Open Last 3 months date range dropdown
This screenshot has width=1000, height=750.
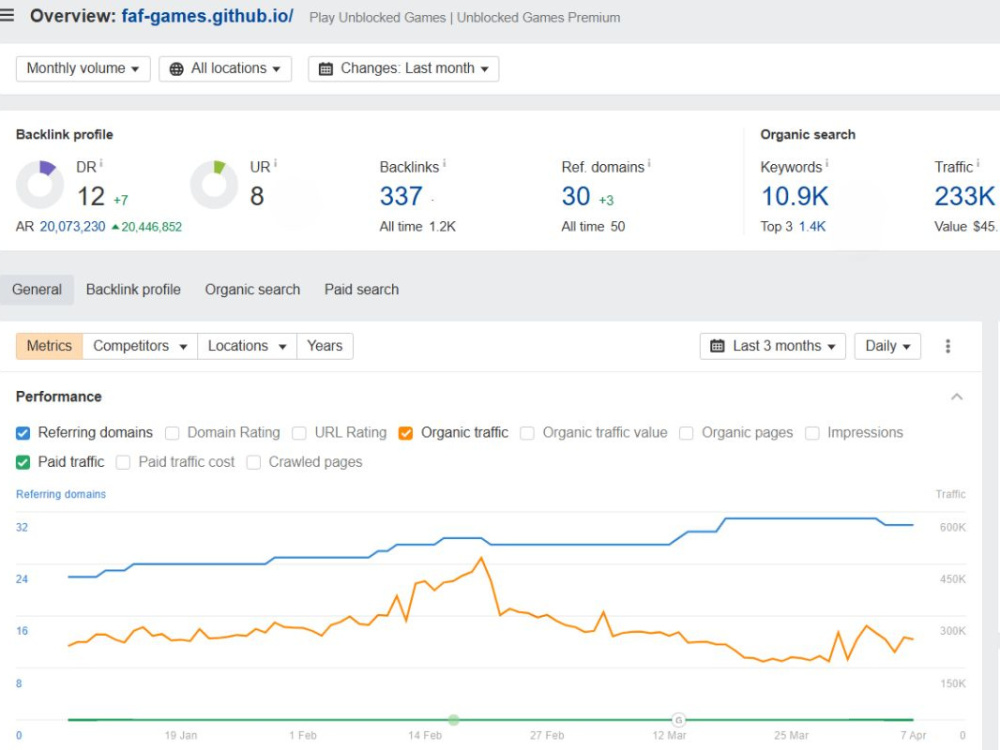tap(772, 346)
